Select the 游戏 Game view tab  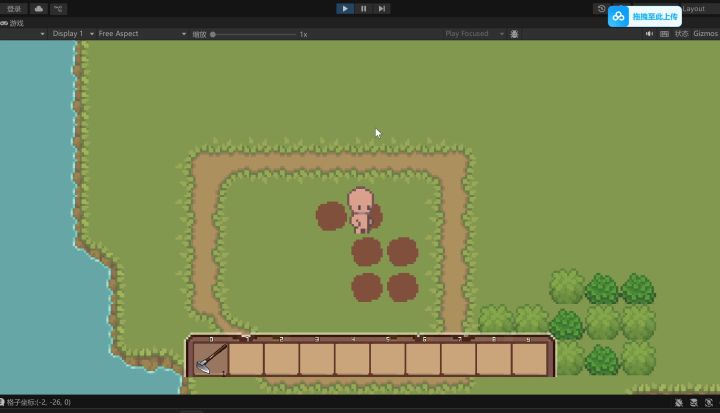(12, 23)
